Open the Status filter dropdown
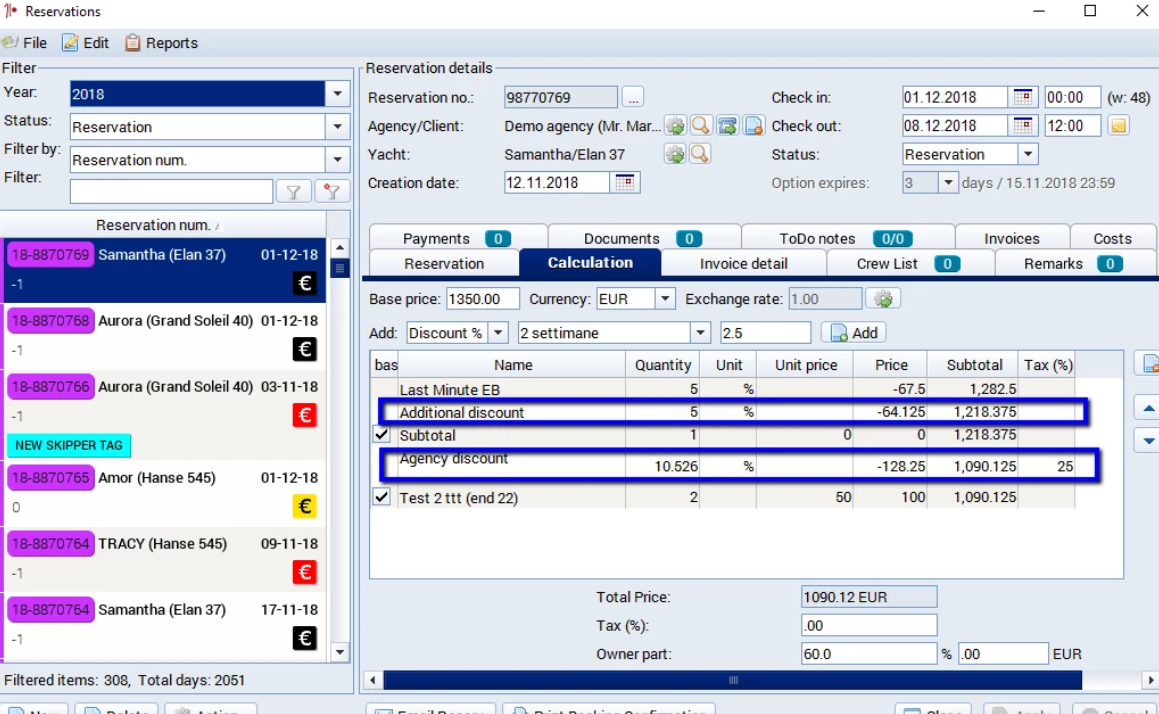The image size is (1159, 714). pyautogui.click(x=337, y=126)
